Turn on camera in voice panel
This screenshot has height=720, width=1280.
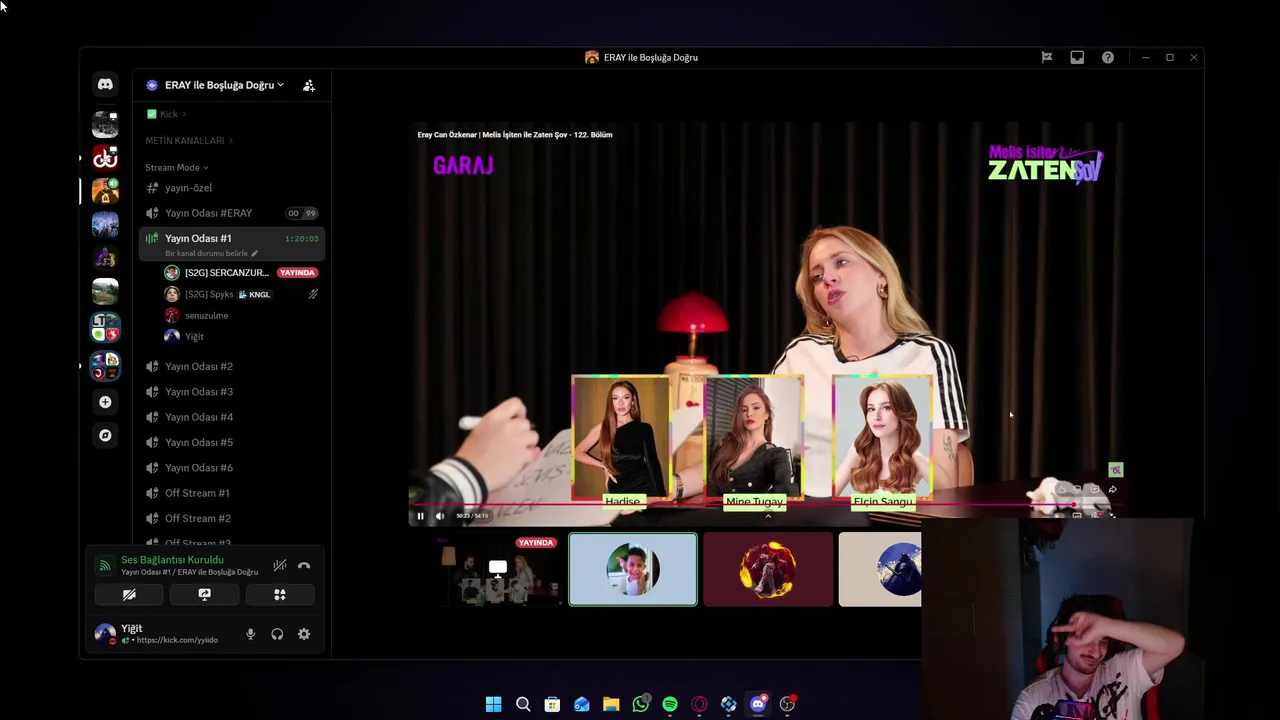point(129,594)
